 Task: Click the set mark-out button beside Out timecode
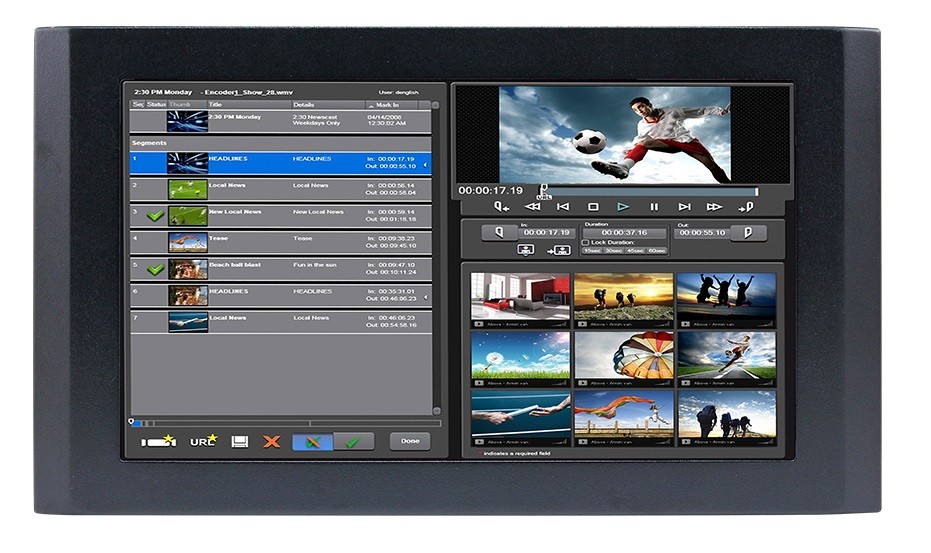pyautogui.click(x=748, y=232)
